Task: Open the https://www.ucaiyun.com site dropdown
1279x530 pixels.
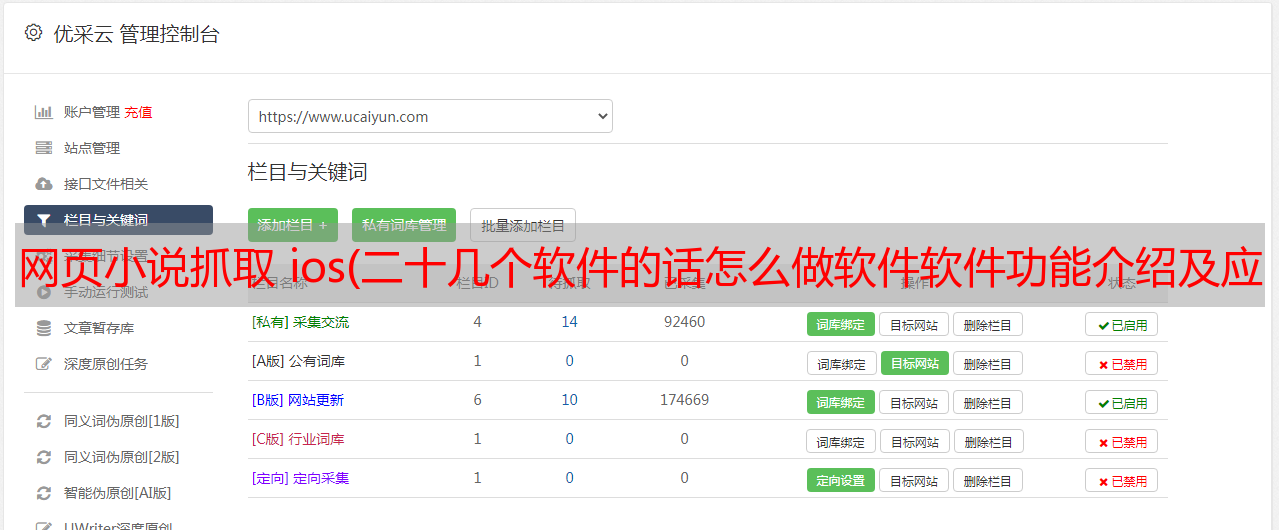Action: tap(430, 116)
